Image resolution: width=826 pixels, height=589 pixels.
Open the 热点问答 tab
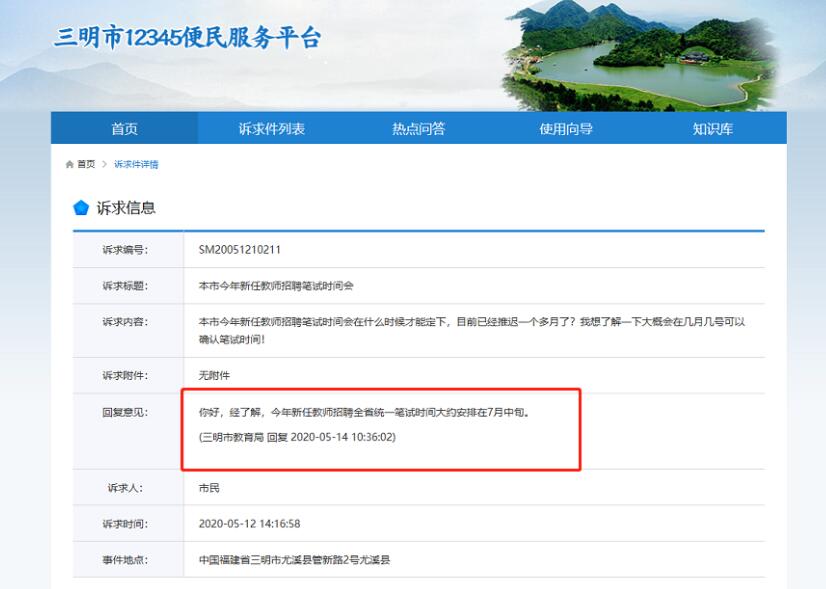tap(418, 128)
